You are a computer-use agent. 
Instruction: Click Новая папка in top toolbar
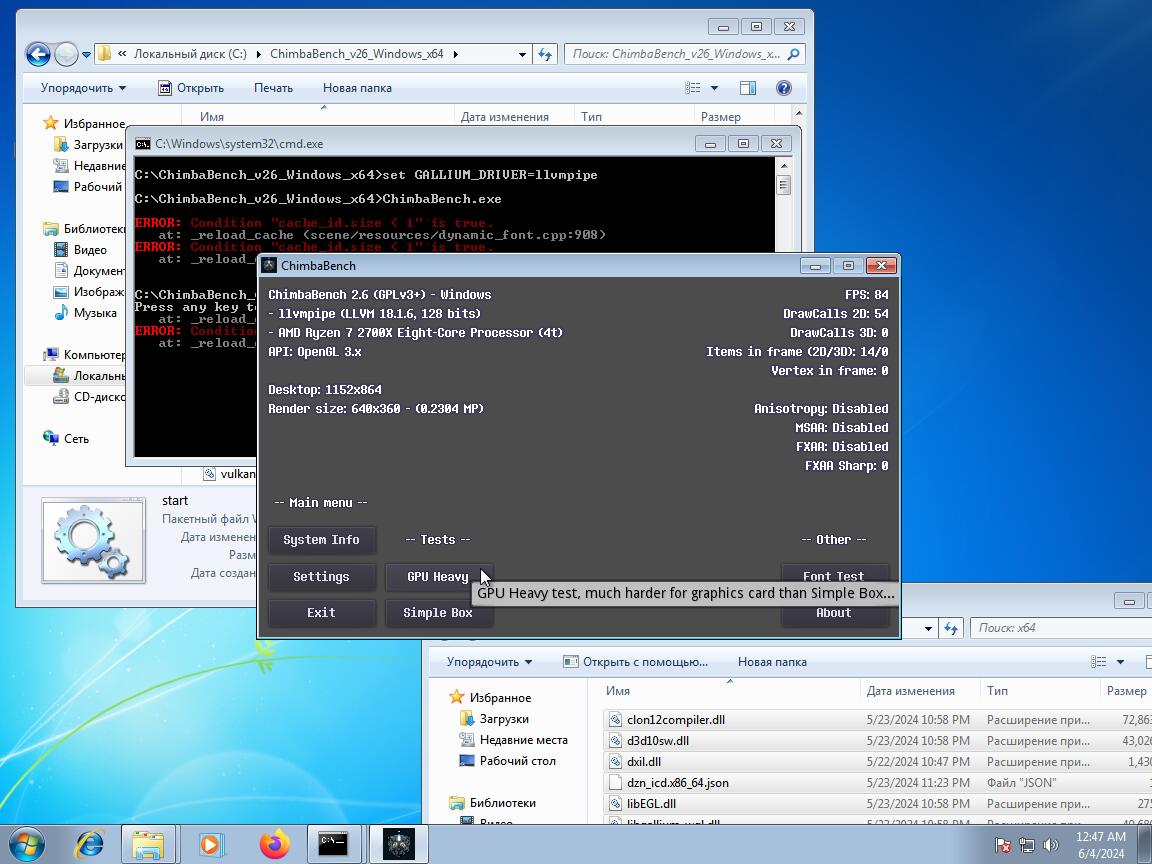(357, 88)
